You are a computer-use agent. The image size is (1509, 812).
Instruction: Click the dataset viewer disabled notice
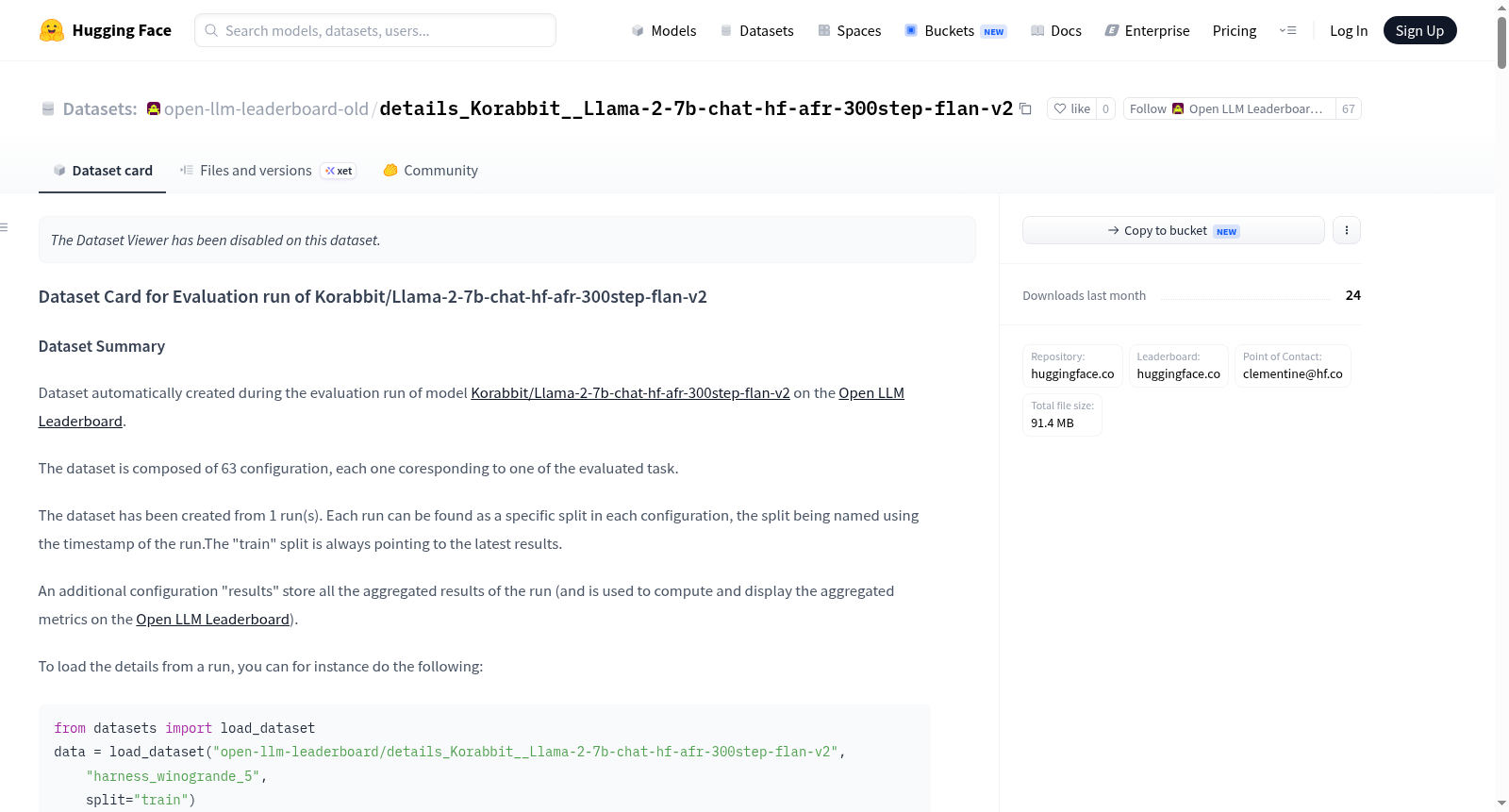point(506,240)
